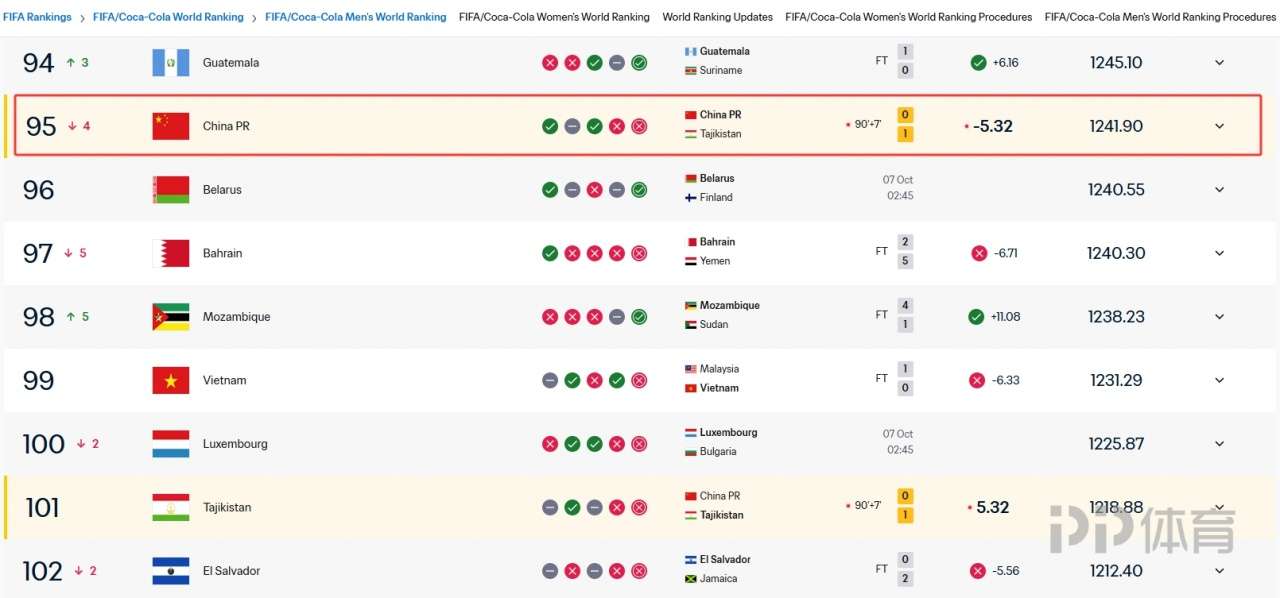Open the World Ranking Updates tab
This screenshot has height=598, width=1280.
pos(717,17)
